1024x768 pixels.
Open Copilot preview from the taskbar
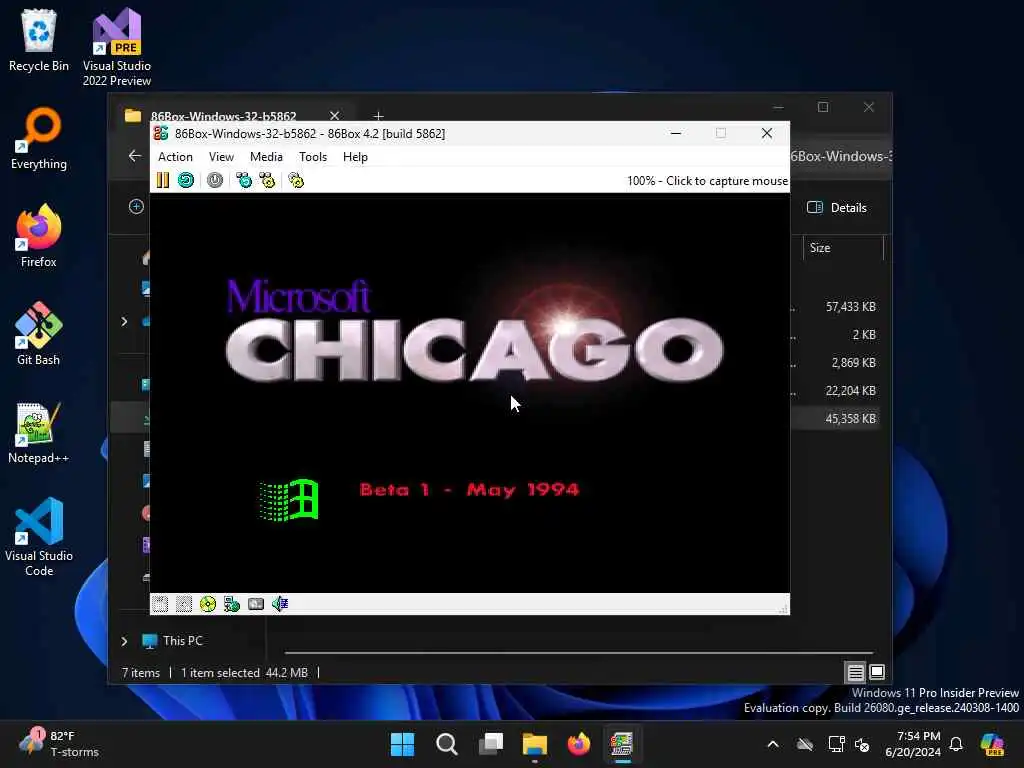tap(992, 744)
